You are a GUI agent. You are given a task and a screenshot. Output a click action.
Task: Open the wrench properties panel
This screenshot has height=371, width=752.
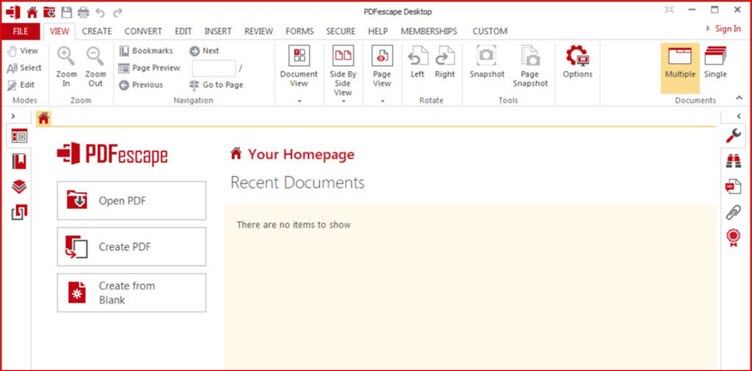click(x=733, y=136)
